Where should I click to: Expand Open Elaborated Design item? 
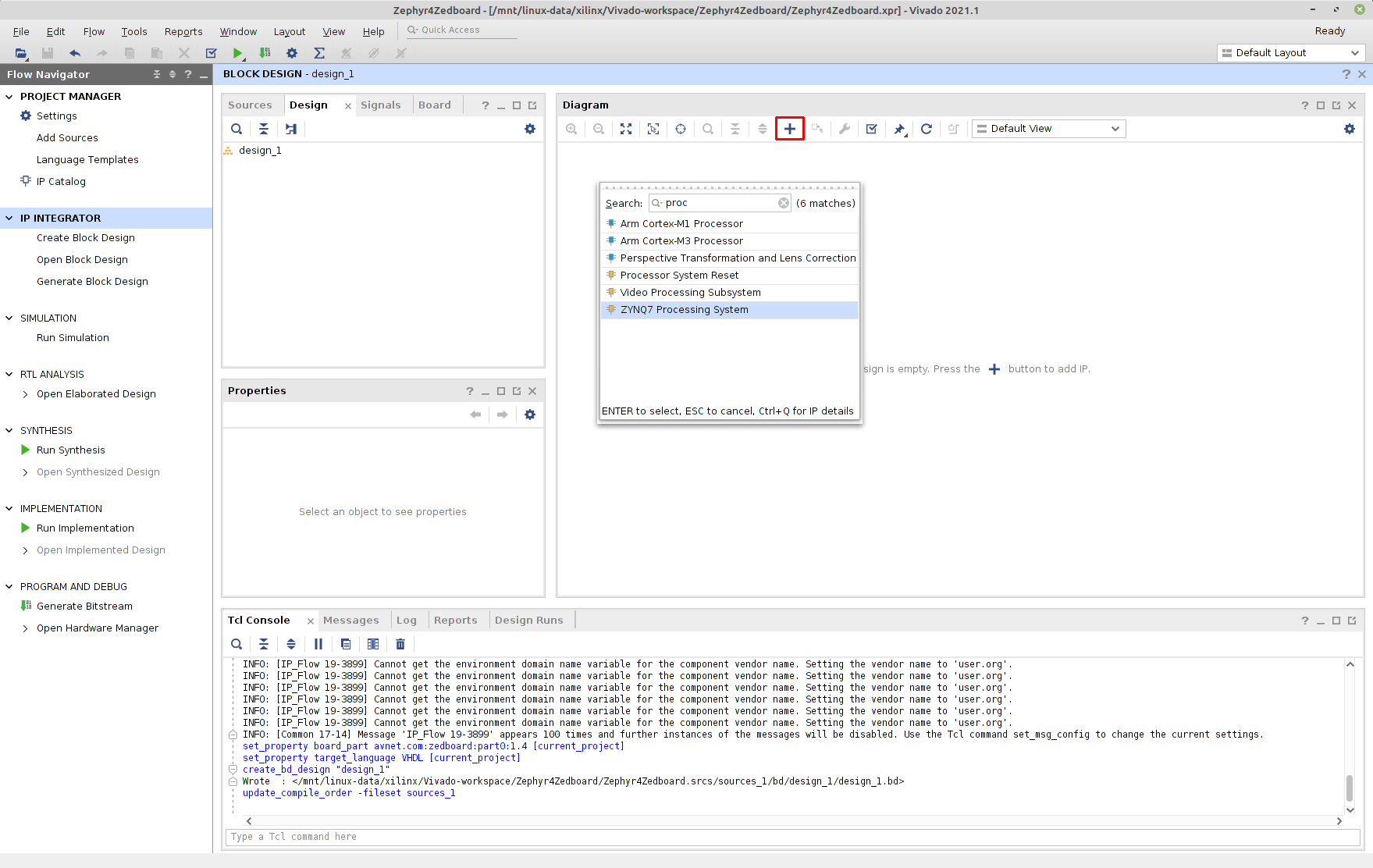(x=25, y=394)
